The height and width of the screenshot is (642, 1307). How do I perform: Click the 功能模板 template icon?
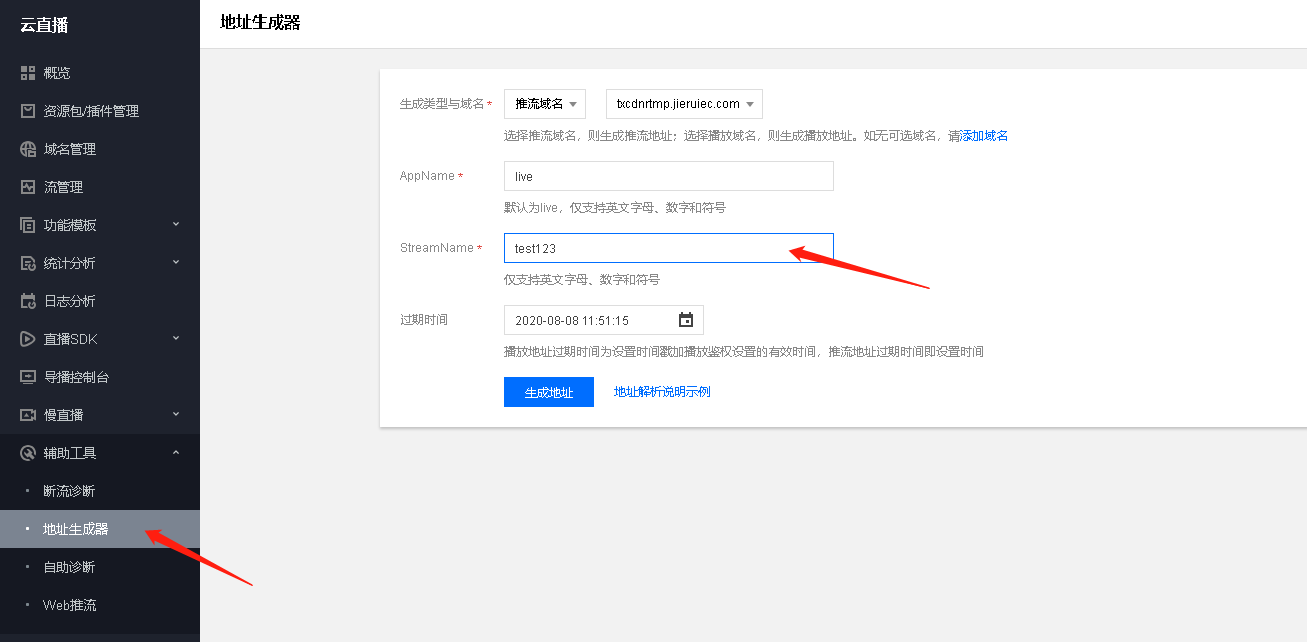pyautogui.click(x=28, y=225)
